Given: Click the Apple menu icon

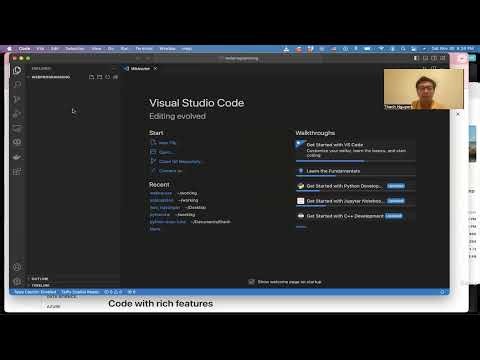Looking at the screenshot, I should [x=10, y=49].
